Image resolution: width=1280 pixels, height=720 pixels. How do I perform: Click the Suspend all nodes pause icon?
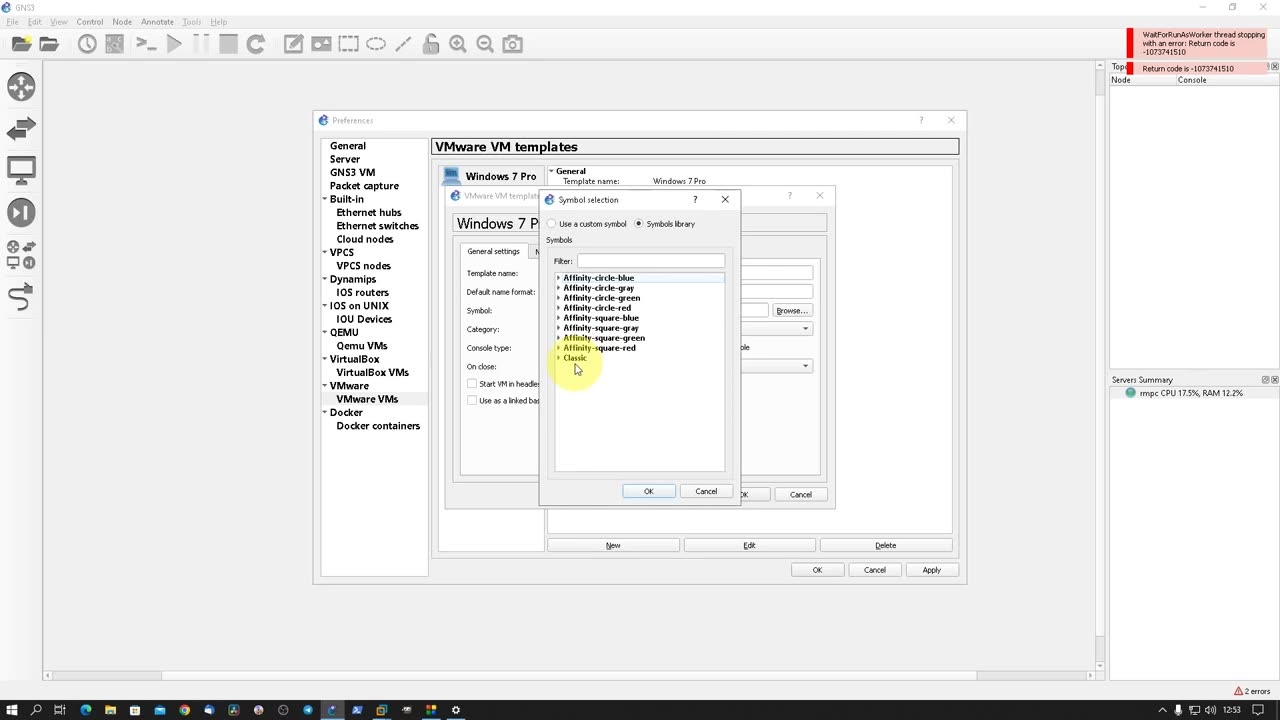[201, 44]
